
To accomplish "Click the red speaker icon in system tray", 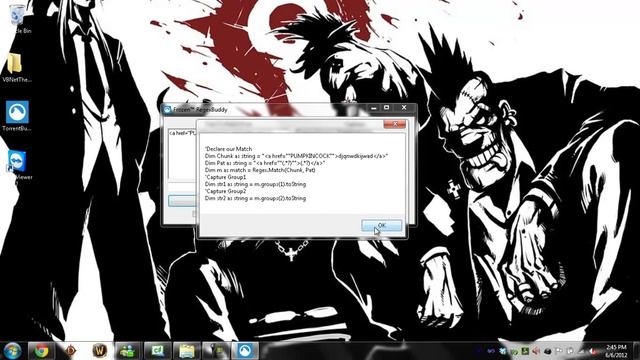I will [536, 351].
